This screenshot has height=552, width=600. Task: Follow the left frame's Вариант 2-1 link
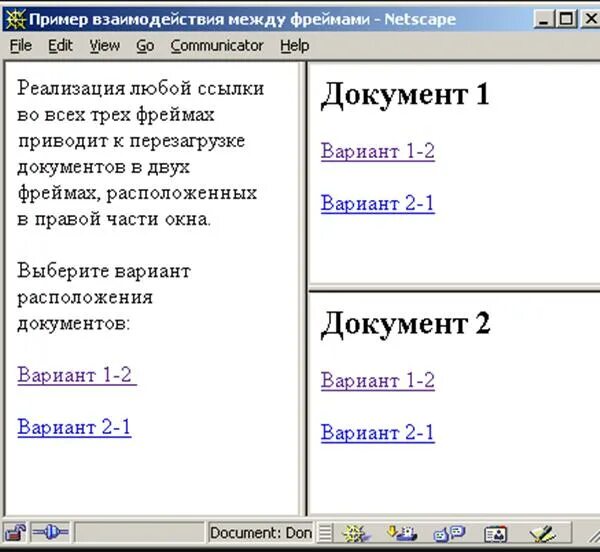click(74, 427)
